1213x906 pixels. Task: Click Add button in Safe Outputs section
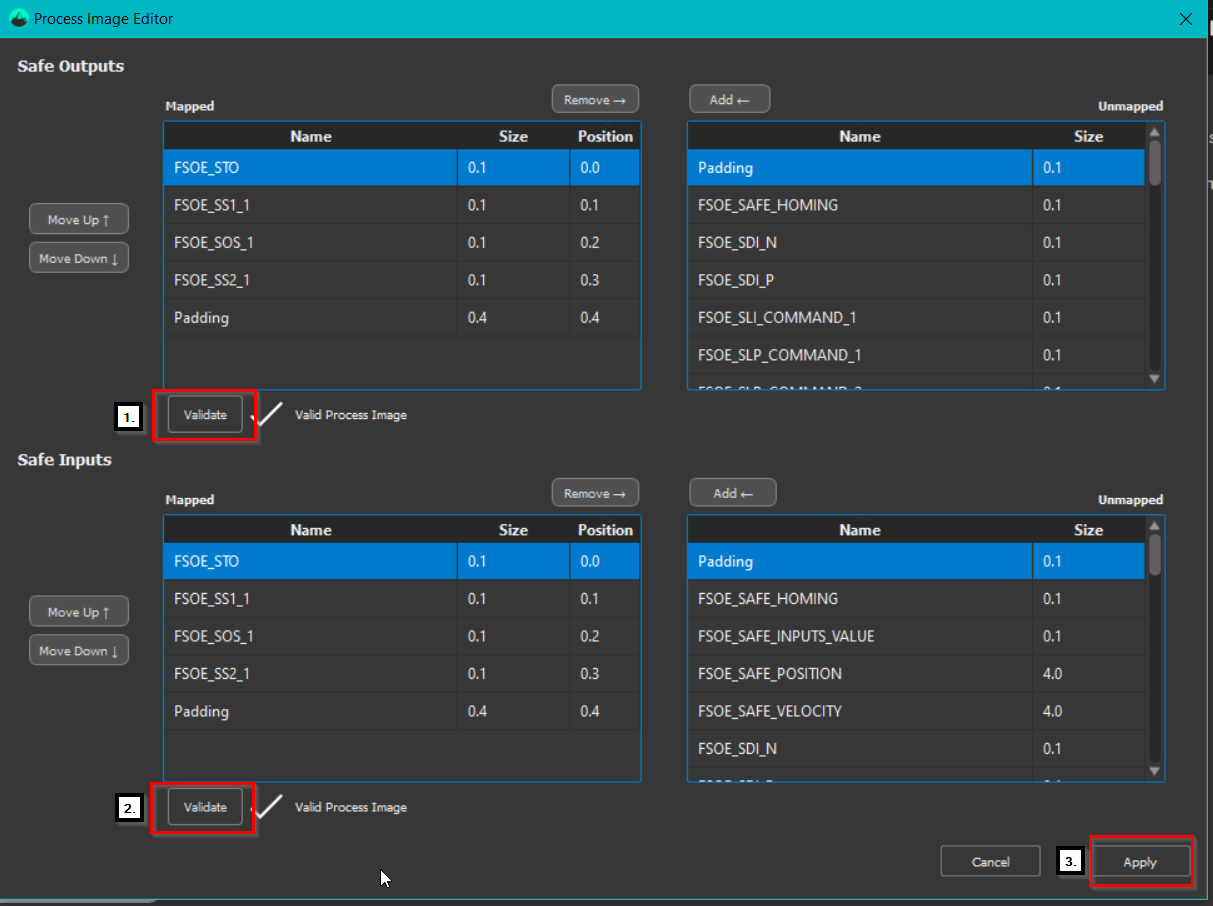coord(729,100)
